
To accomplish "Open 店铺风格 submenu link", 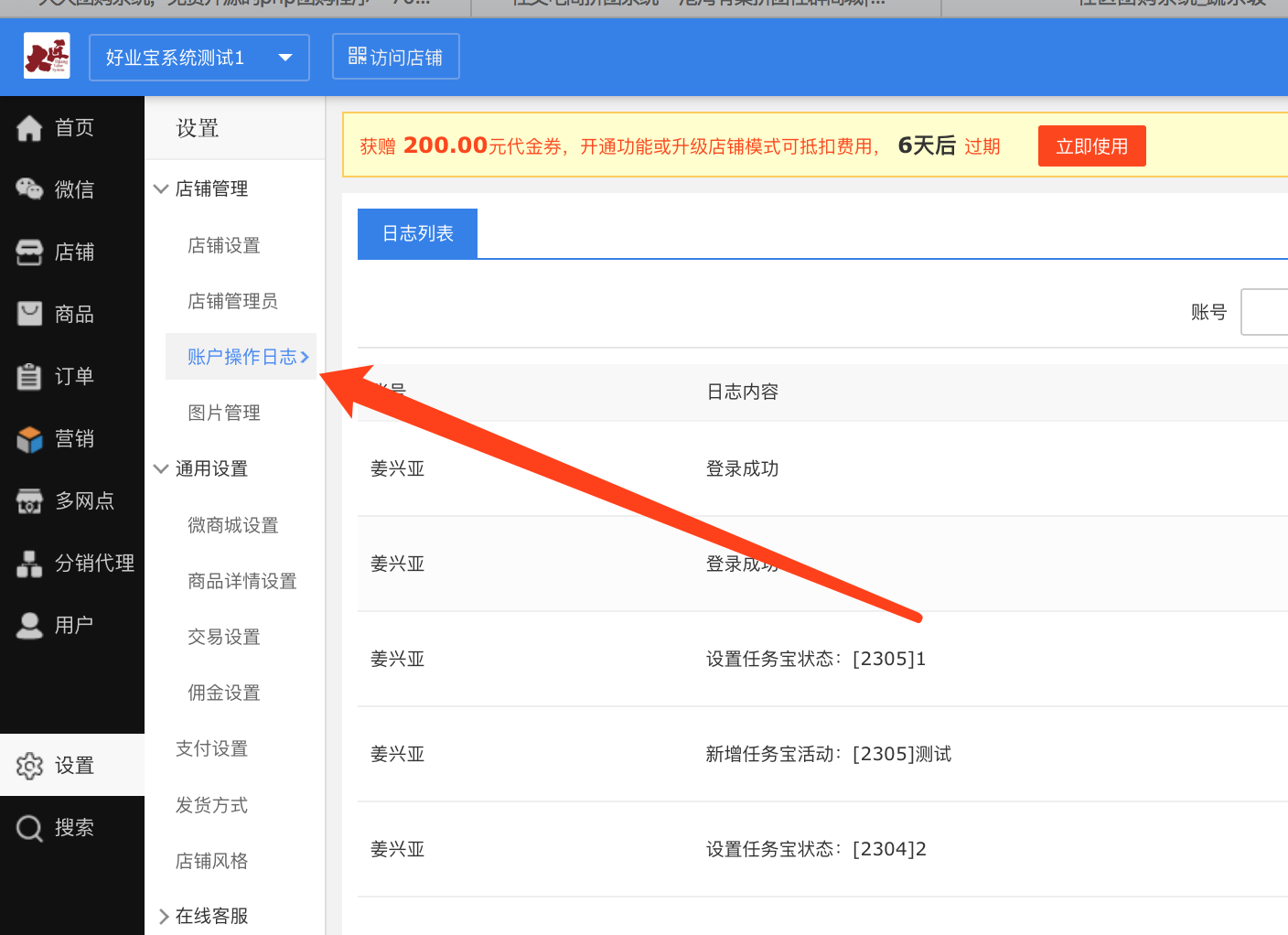I will (x=212, y=861).
